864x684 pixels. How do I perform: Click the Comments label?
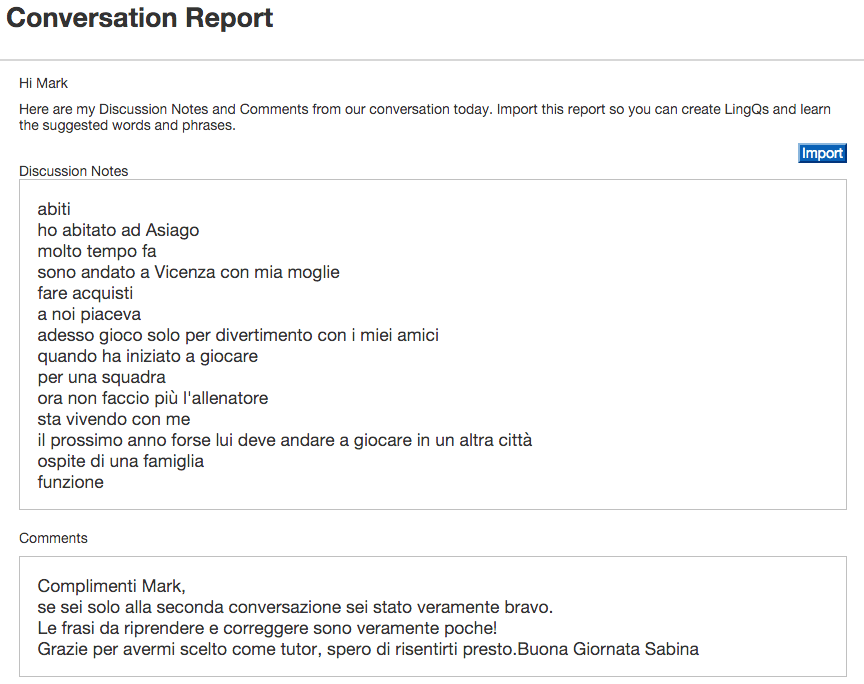pos(53,538)
